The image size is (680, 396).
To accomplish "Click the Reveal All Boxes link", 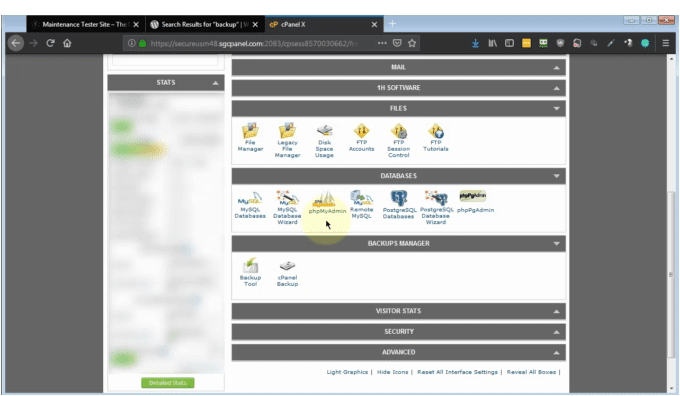I will [x=531, y=372].
